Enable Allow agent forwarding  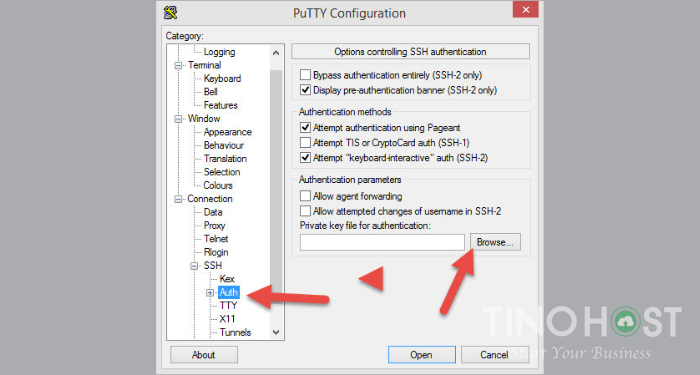point(305,196)
